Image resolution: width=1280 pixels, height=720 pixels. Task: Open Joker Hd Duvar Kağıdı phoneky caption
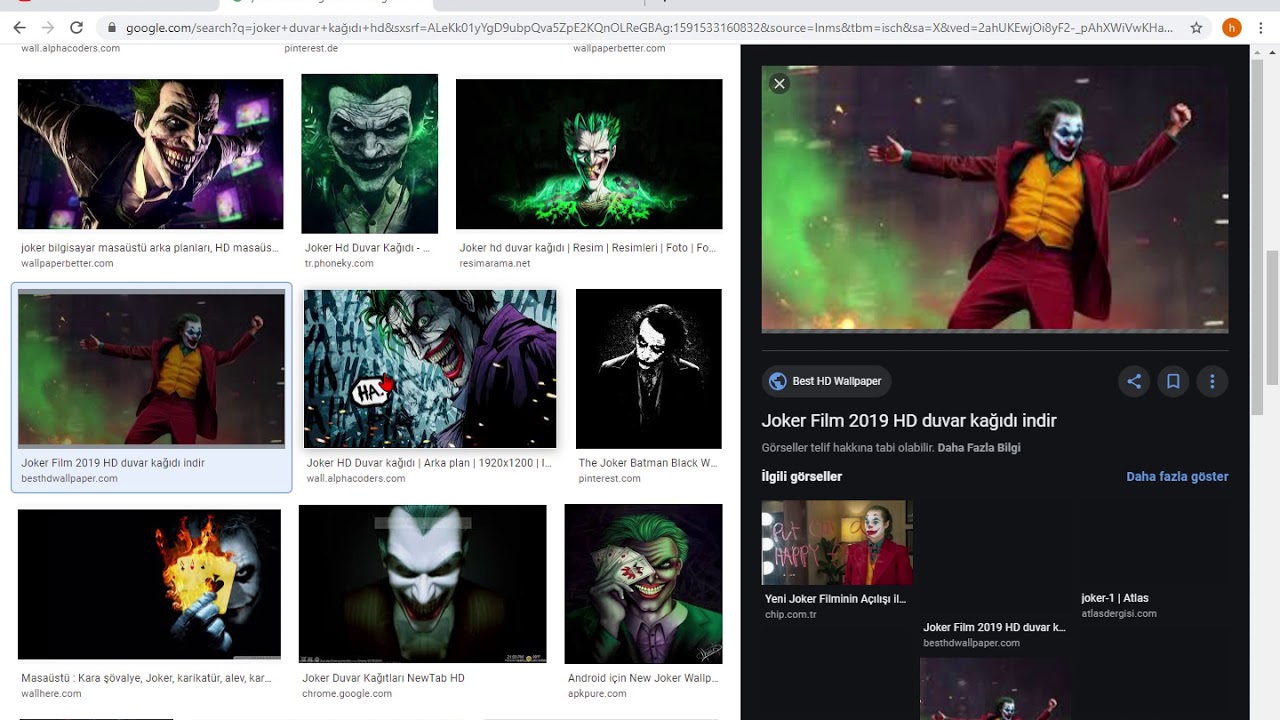367,248
